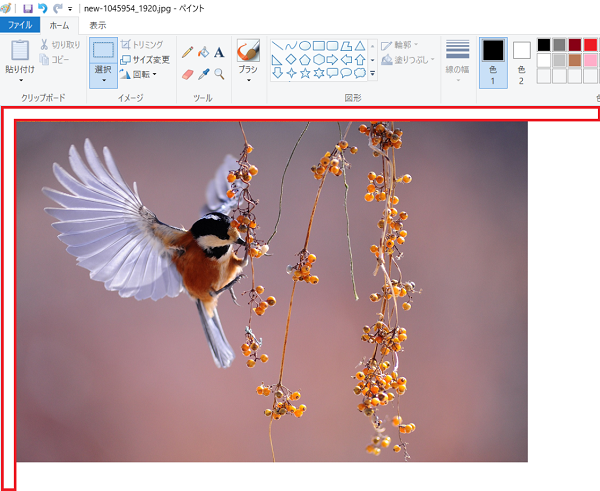Select 色 1 foreground color box
This screenshot has width=600, height=491.
[493, 63]
